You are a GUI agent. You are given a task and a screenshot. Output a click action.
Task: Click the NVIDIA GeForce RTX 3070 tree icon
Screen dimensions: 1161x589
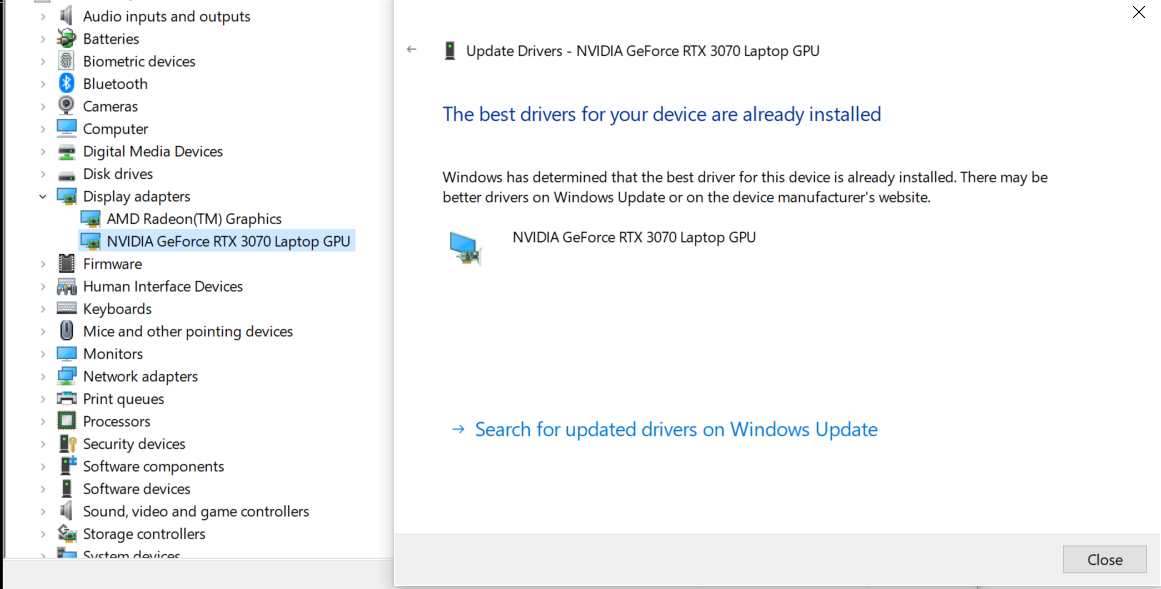[90, 241]
